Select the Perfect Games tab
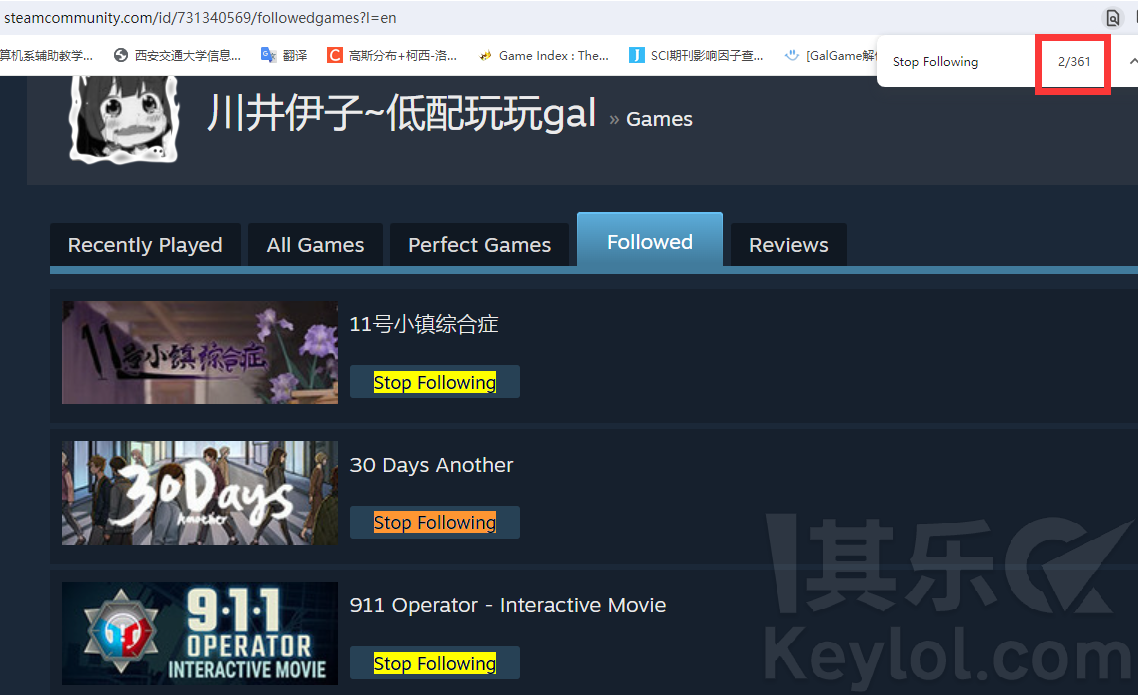 pyautogui.click(x=479, y=245)
